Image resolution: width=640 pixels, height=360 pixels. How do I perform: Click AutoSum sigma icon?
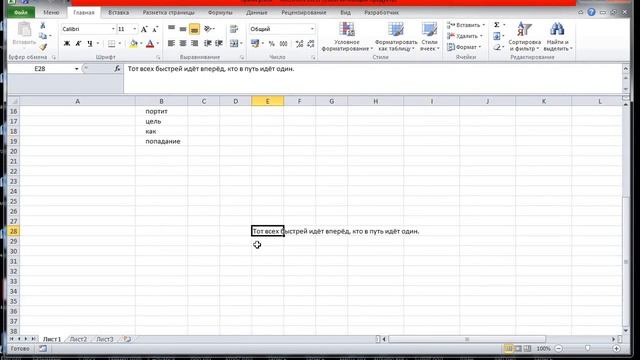(x=497, y=25)
